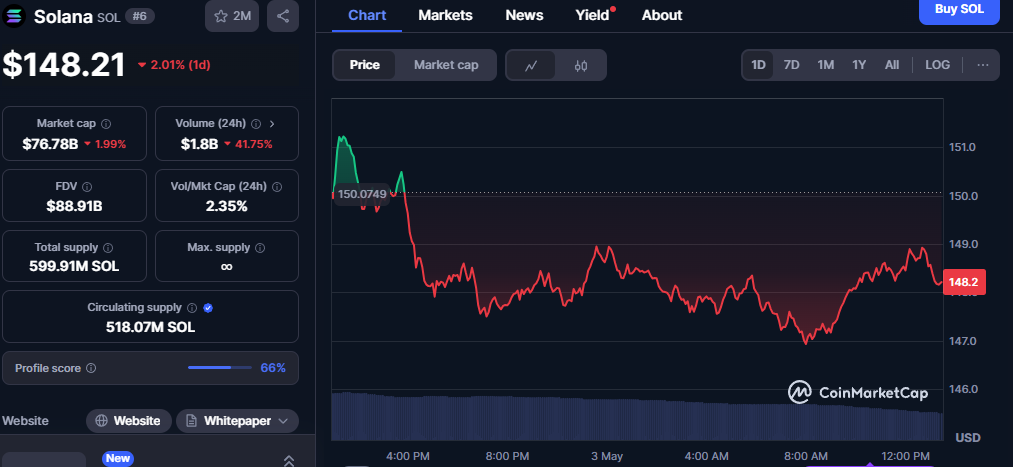The width and height of the screenshot is (1013, 467).
Task: Click the $1.8B volume value
Action: click(x=199, y=144)
